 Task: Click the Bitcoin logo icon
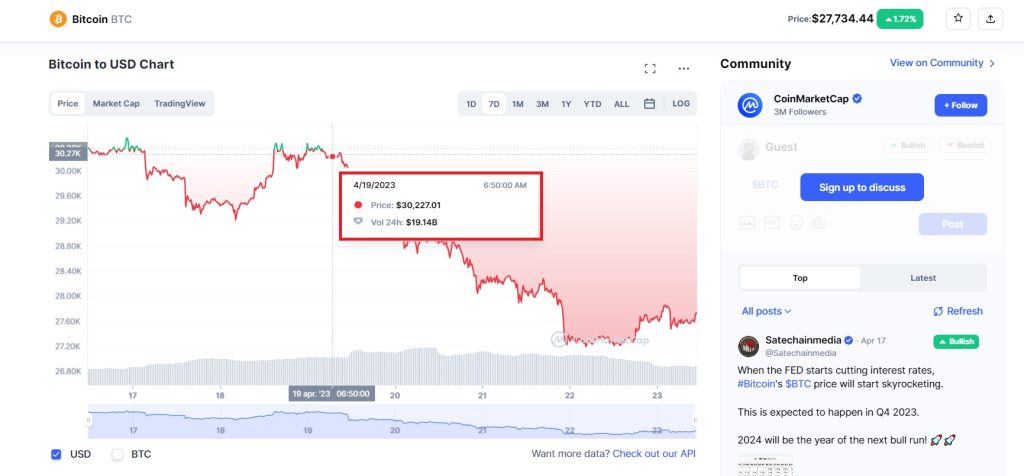click(x=58, y=19)
